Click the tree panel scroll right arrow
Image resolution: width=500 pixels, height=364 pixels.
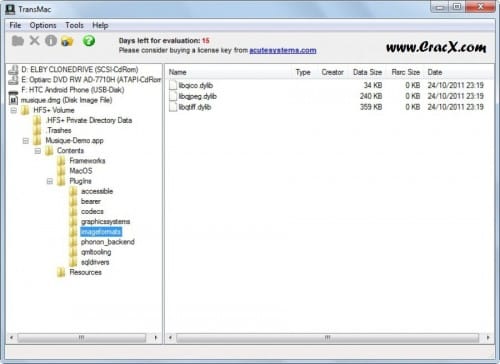click(156, 338)
